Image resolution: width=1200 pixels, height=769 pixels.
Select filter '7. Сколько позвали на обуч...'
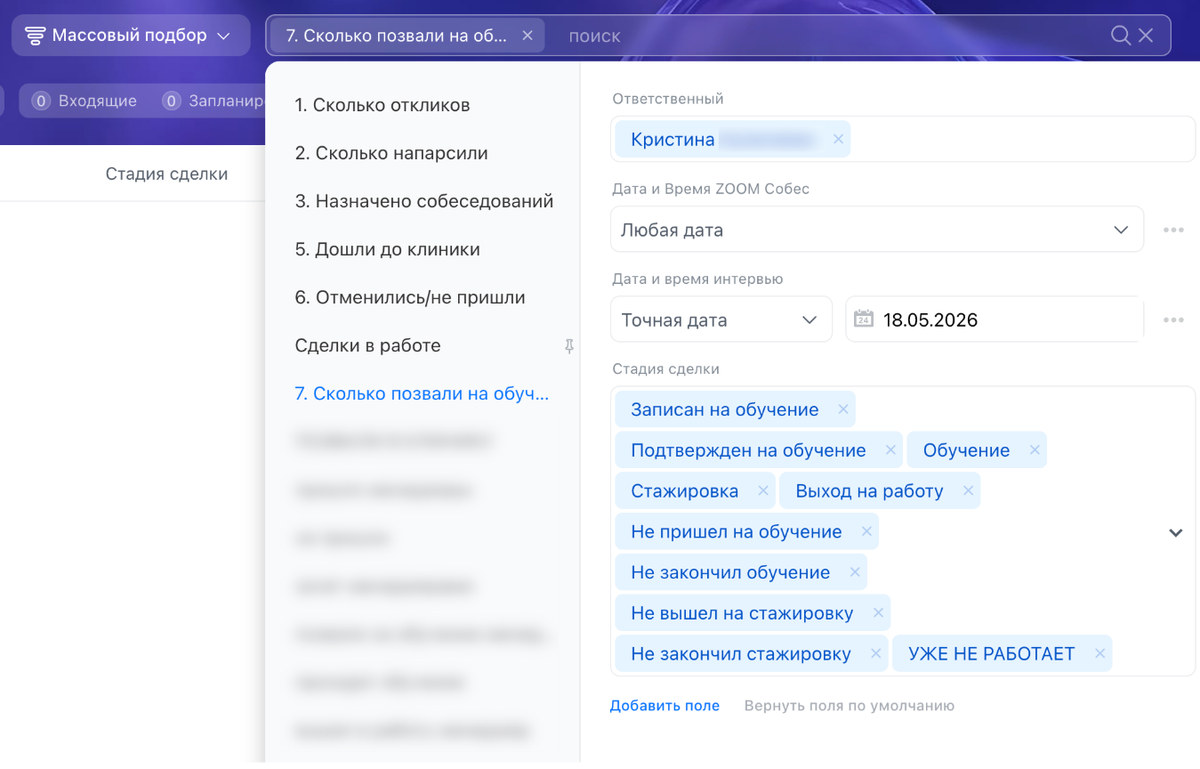pos(422,393)
